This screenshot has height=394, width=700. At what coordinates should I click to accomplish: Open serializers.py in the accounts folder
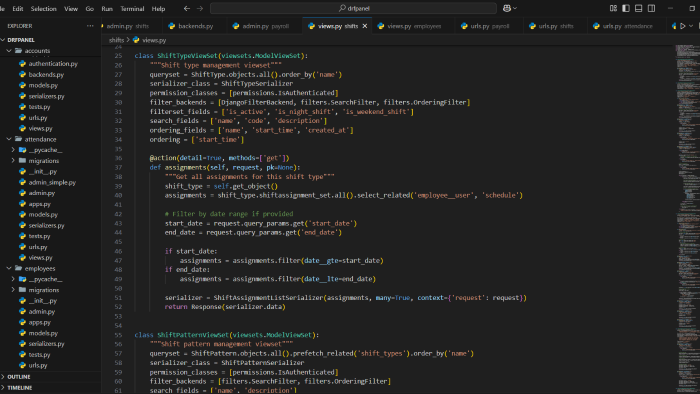pos(50,96)
